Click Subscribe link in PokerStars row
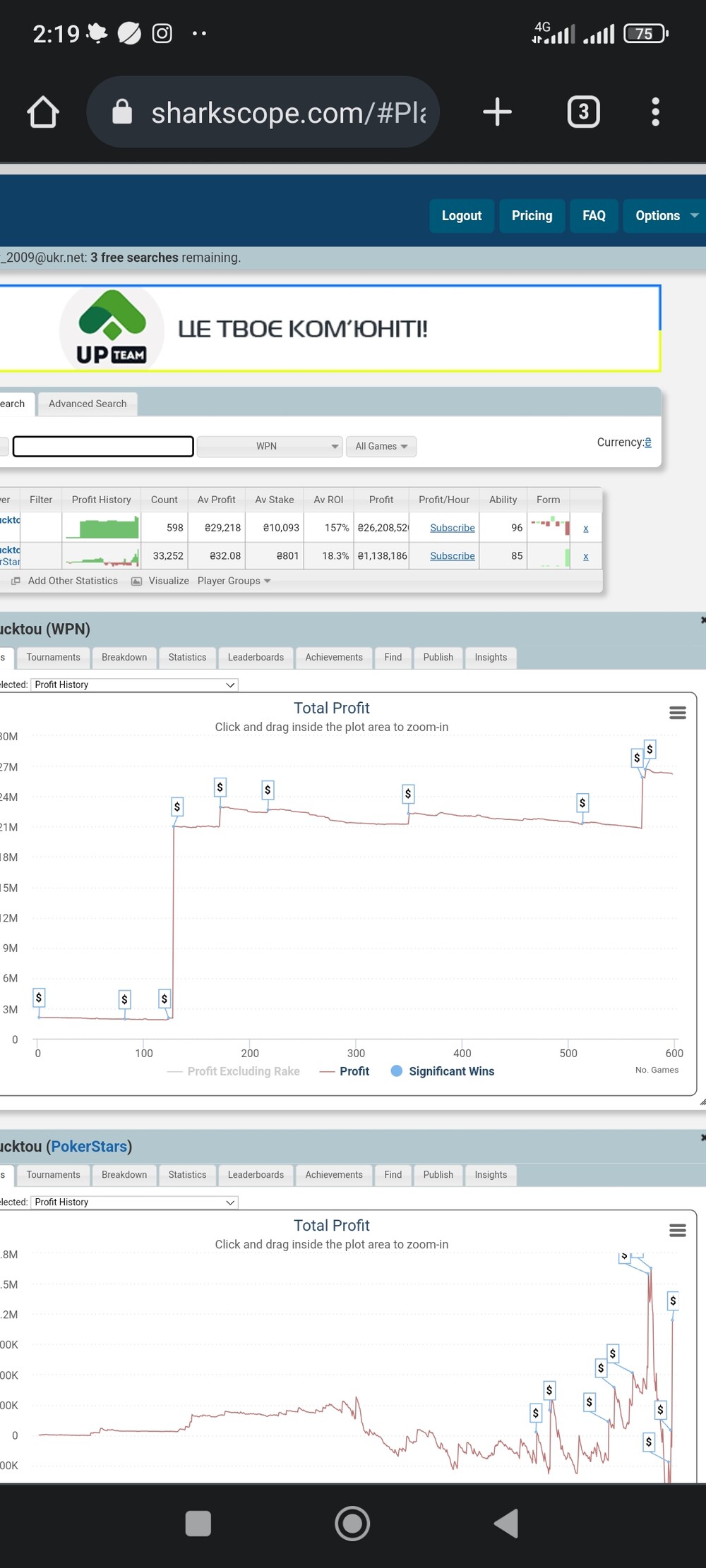 point(453,556)
